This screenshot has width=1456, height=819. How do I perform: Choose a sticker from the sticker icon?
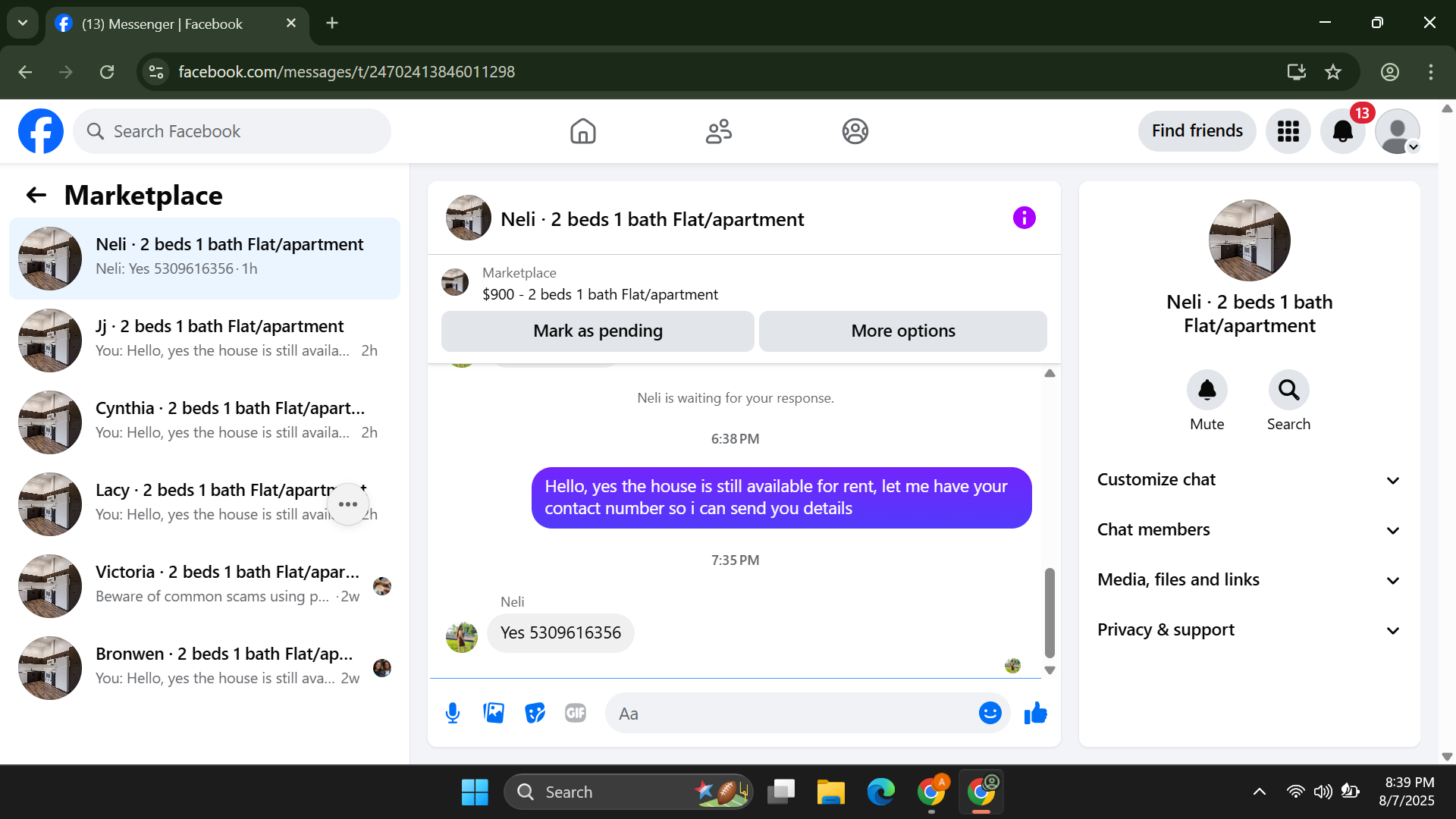[535, 714]
